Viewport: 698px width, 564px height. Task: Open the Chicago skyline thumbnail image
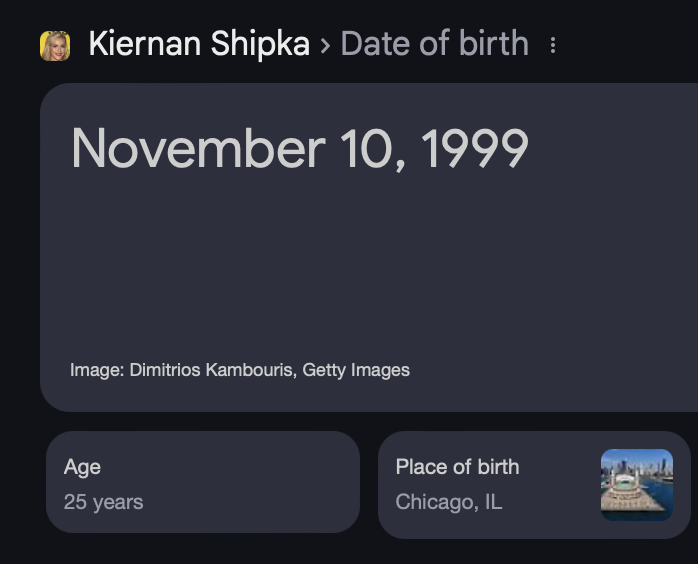click(637, 485)
